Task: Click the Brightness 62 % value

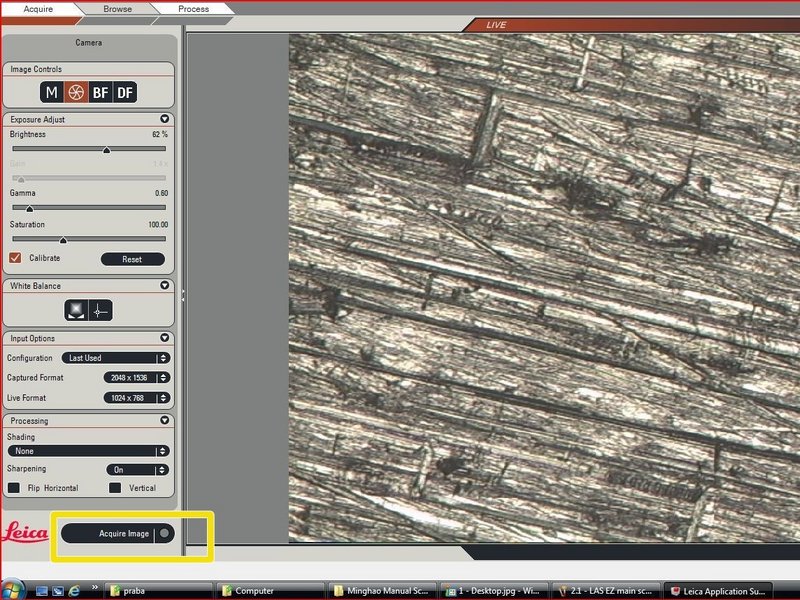Action: [x=160, y=134]
